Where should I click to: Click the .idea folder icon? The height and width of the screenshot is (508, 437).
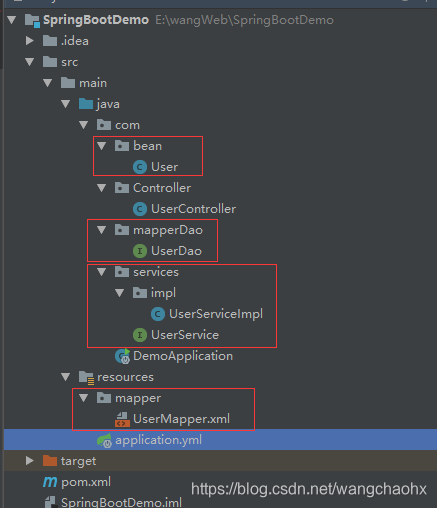(50, 41)
